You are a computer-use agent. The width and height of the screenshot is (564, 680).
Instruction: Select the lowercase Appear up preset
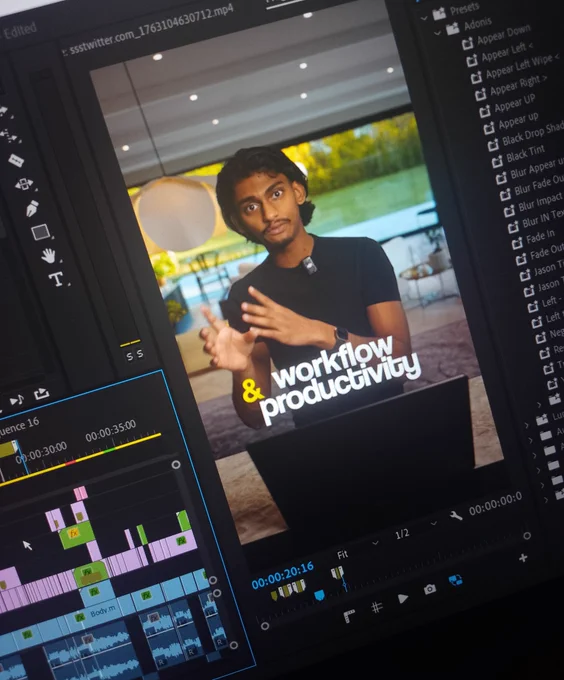click(518, 120)
